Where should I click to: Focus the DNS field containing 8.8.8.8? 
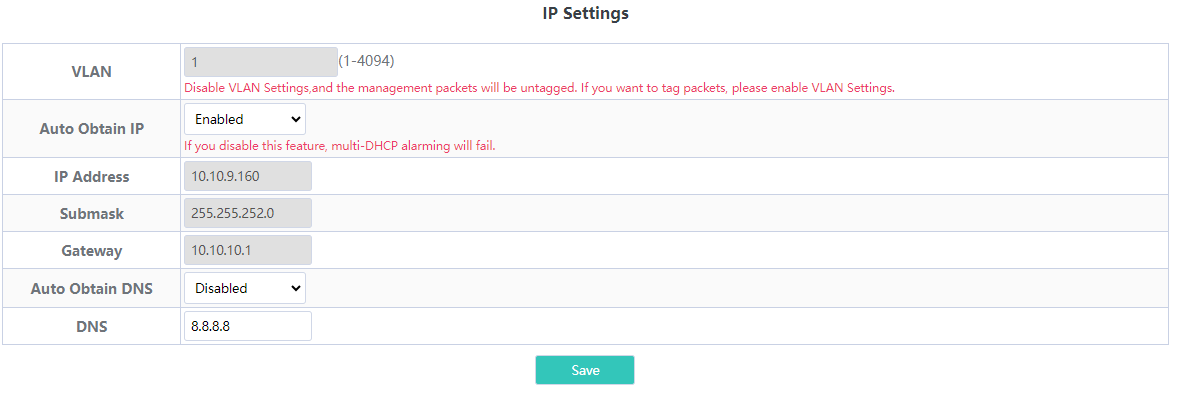(248, 326)
